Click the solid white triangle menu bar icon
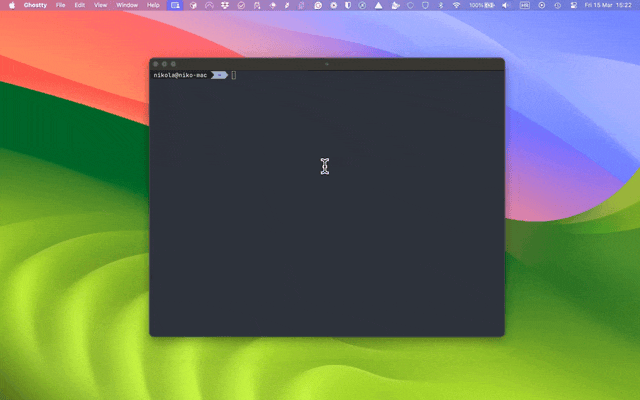 tap(378, 5)
